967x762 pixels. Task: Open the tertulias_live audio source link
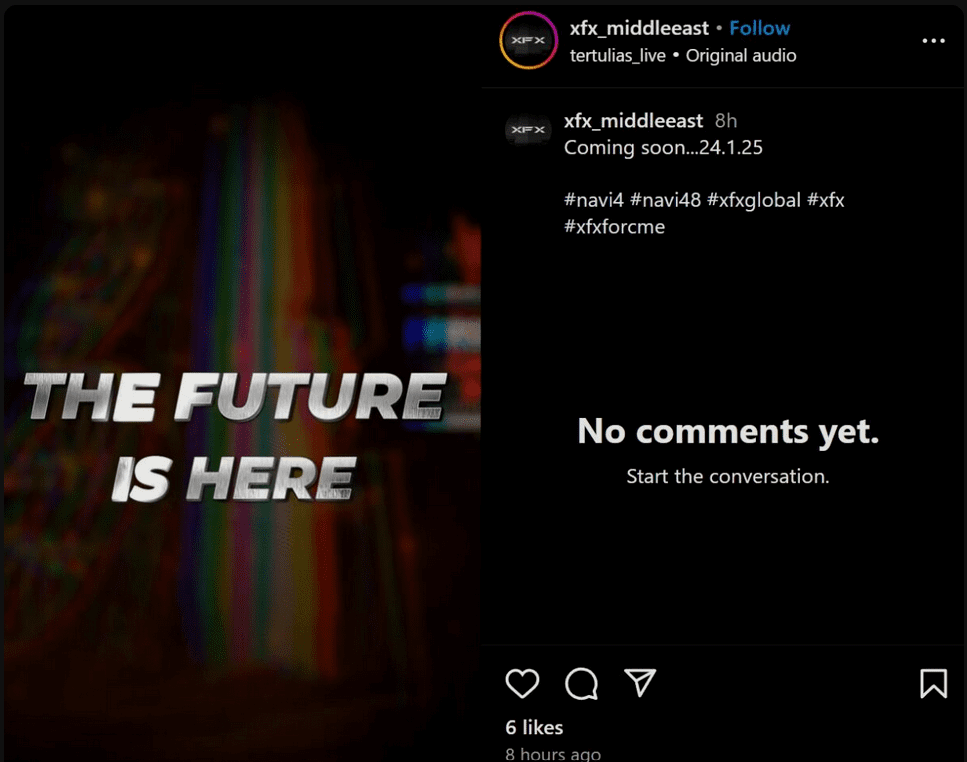(x=617, y=55)
